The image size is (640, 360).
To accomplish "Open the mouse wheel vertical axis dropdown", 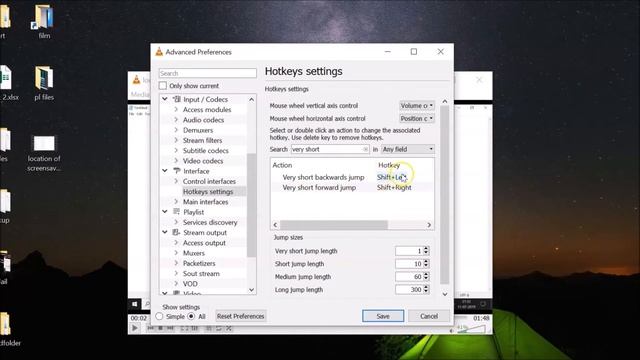I will tap(417, 106).
